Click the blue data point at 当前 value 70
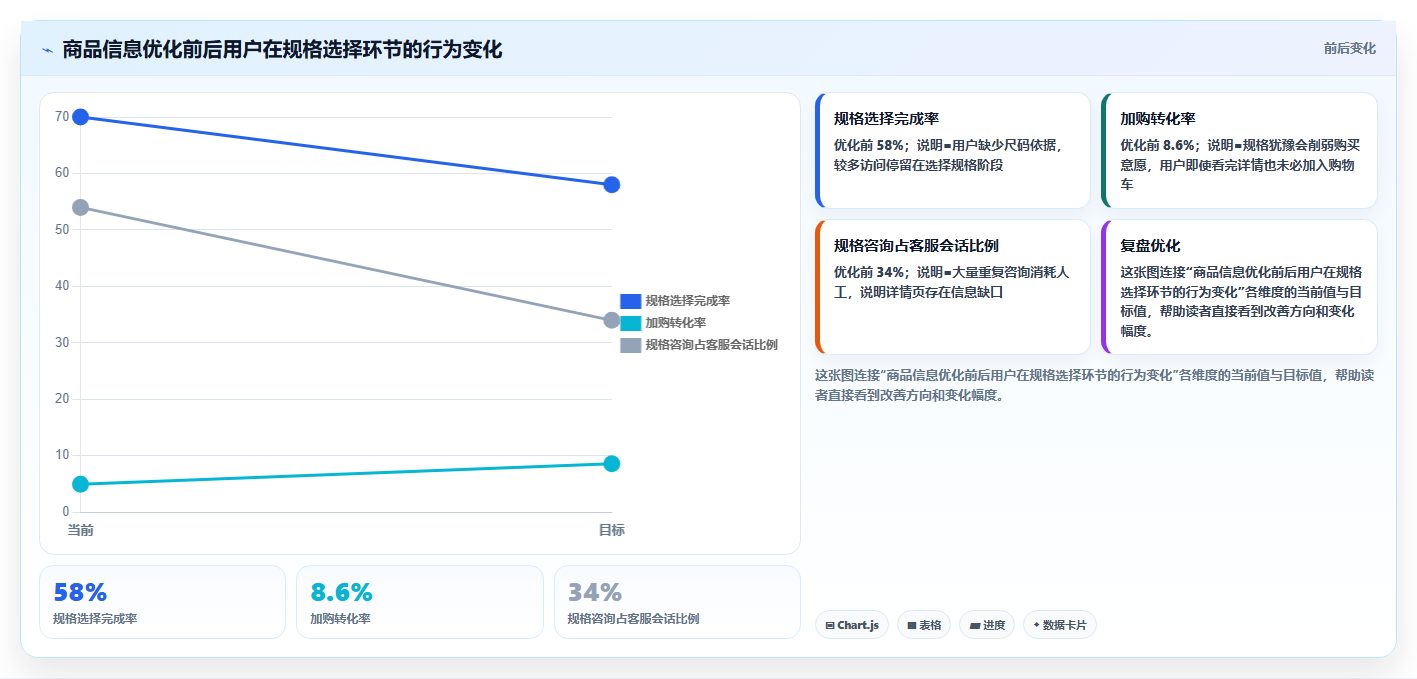Viewport: 1417px width, 679px height. click(81, 117)
